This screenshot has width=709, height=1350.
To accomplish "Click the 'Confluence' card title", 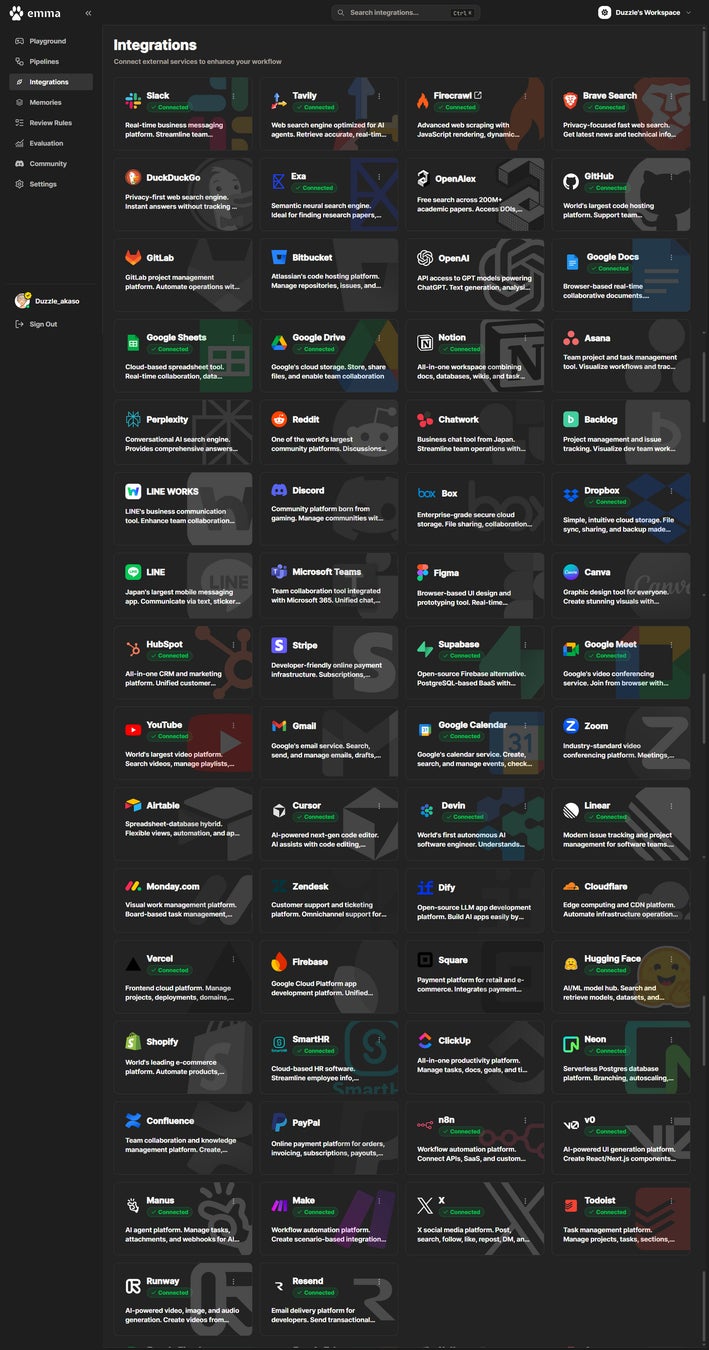I will click(x=170, y=1121).
